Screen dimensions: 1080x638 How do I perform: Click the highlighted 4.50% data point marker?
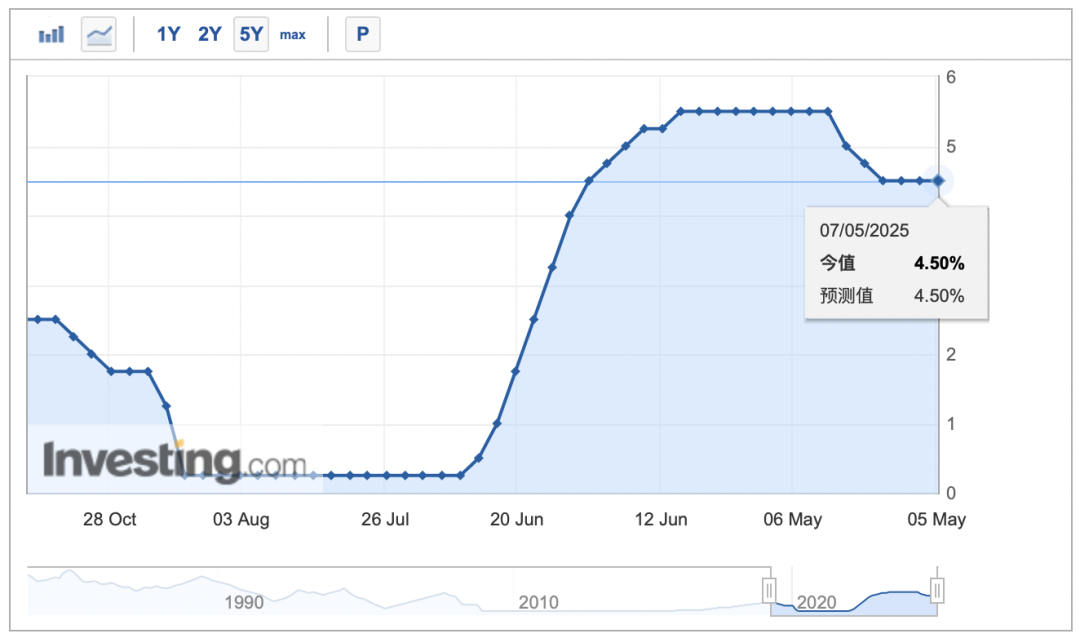(x=938, y=181)
